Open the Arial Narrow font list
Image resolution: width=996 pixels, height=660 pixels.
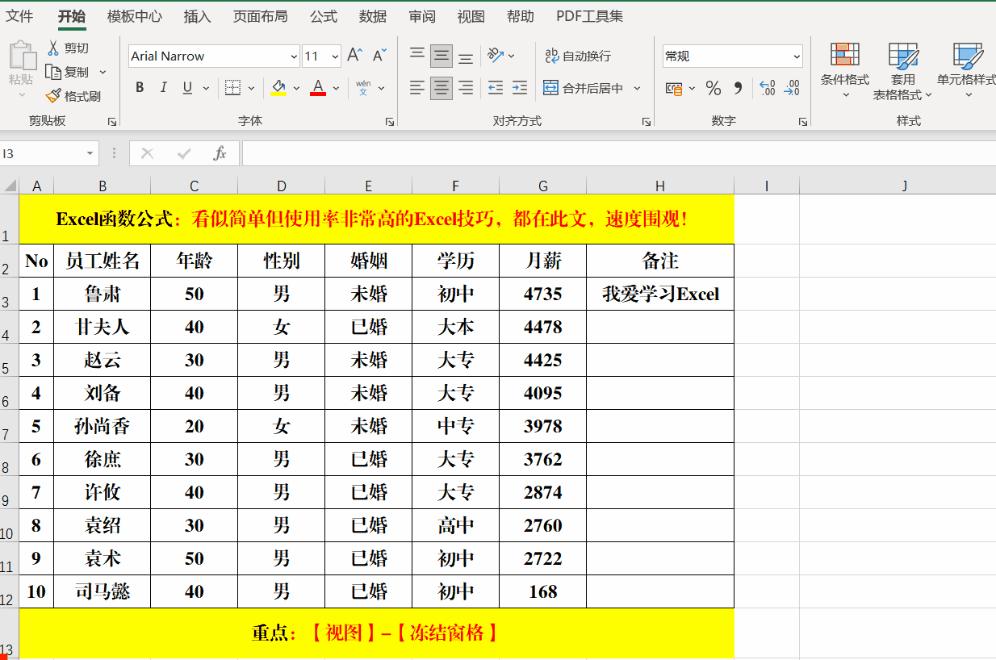(x=292, y=56)
